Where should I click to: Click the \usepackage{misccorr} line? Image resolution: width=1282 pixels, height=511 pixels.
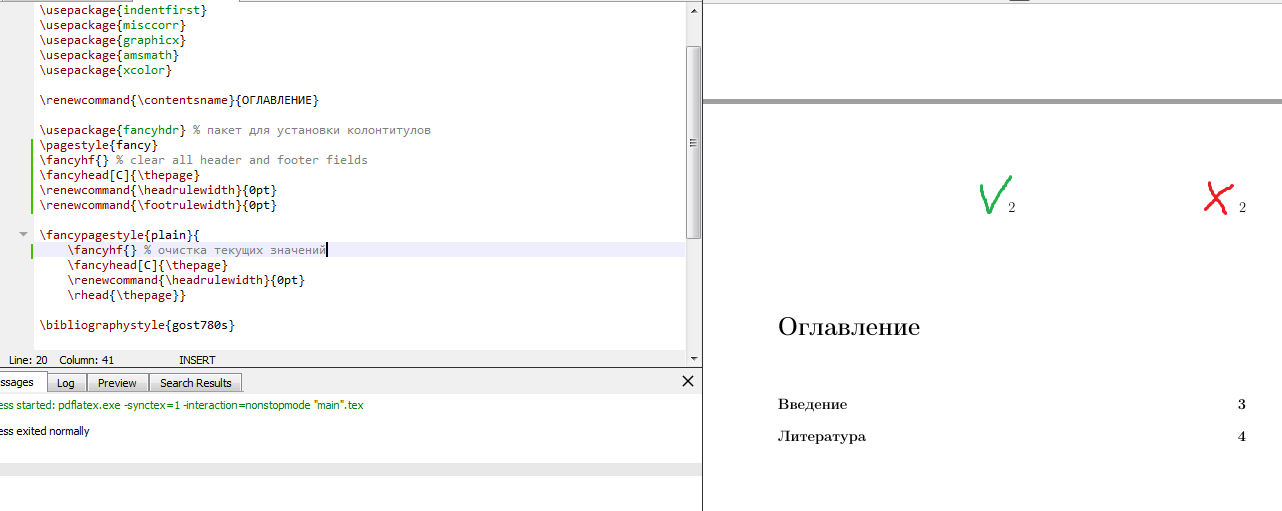(113, 25)
